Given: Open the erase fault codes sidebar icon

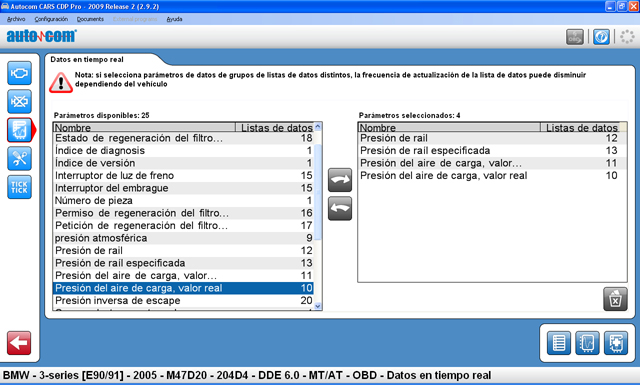Looking at the screenshot, I should pos(19,101).
